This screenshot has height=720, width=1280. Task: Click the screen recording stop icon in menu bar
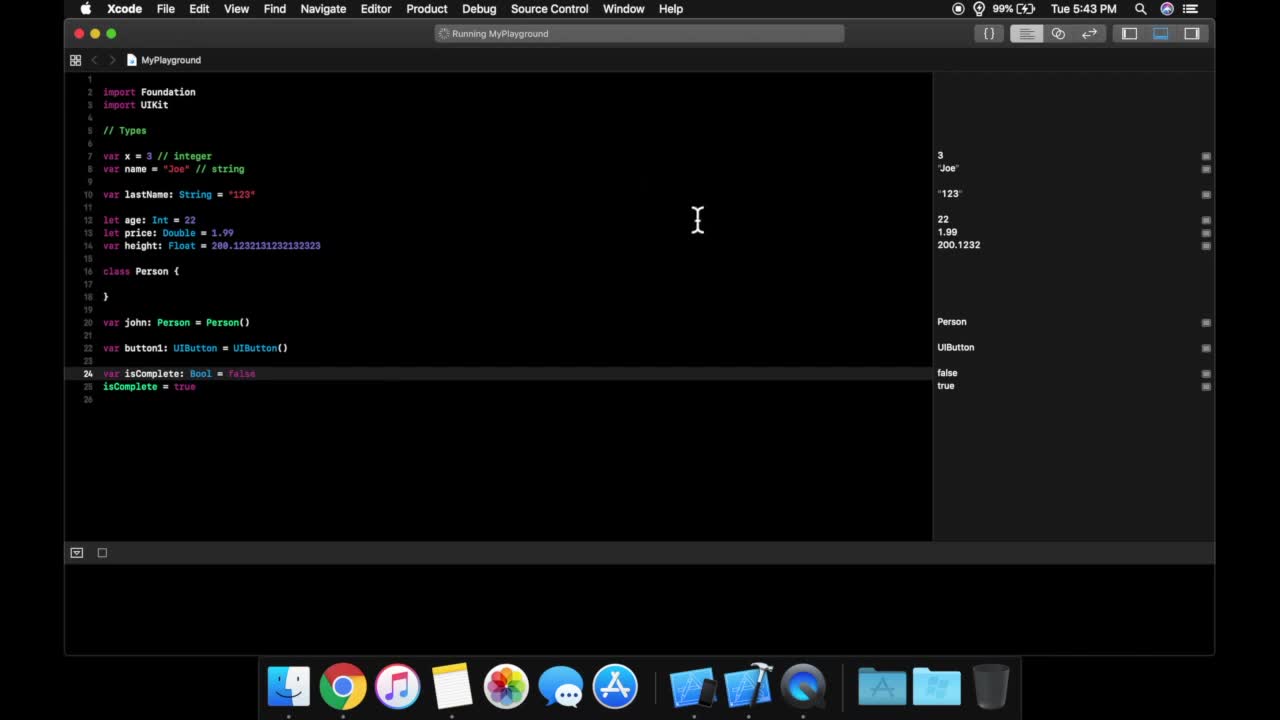pos(958,9)
